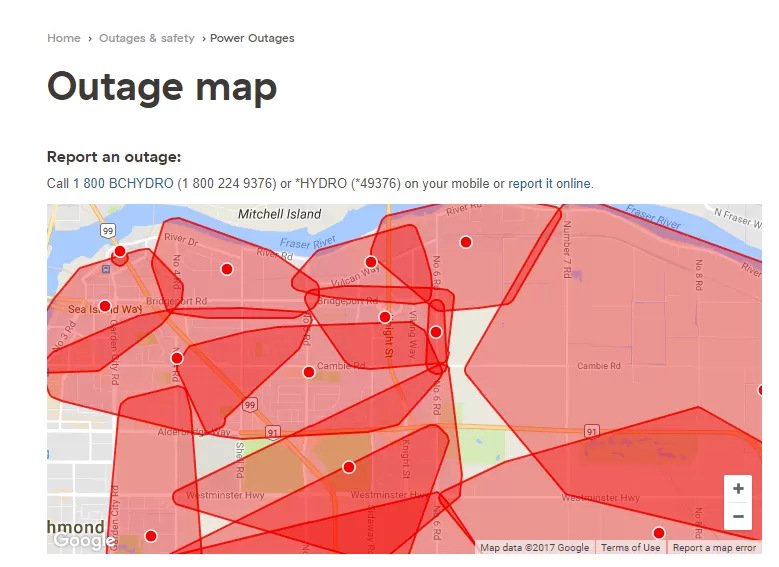Screen dimensions: 779x567
Task: Go to Home breadcrumb
Action: 64,38
